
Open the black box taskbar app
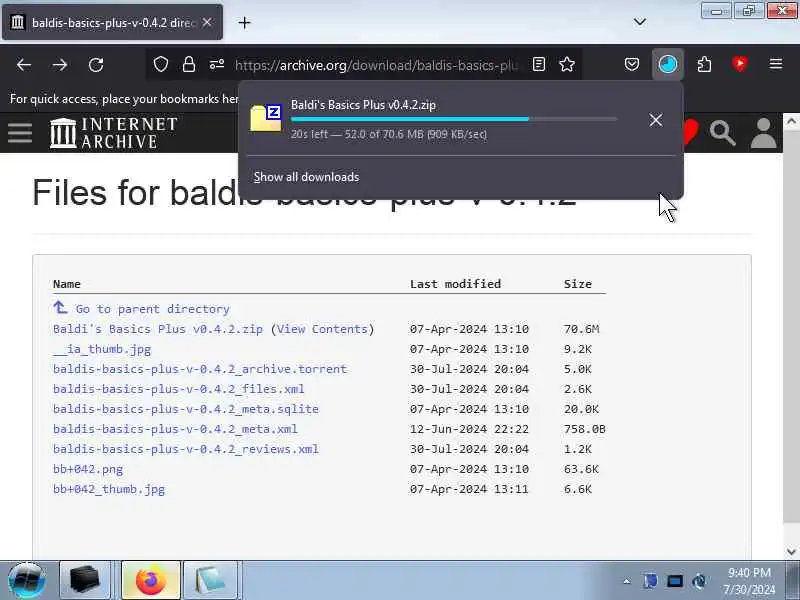[x=85, y=580]
